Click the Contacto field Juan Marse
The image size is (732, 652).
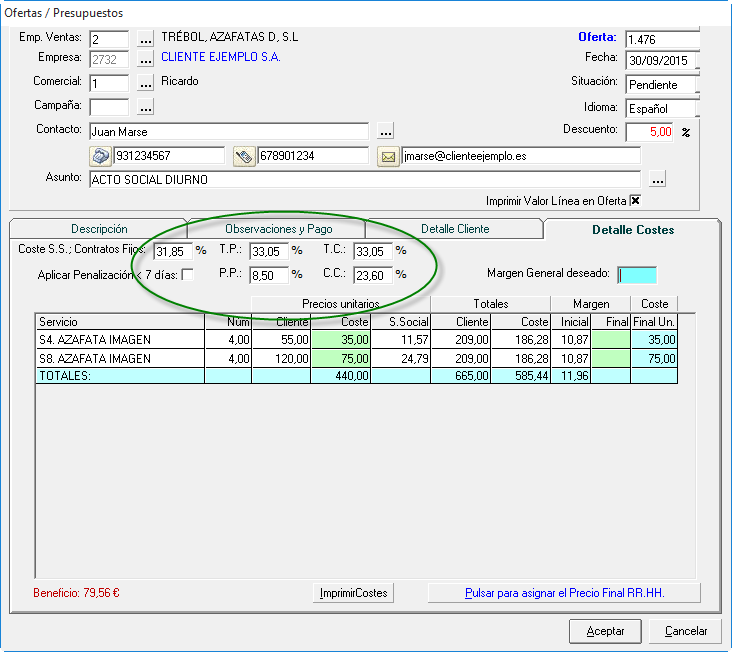(229, 132)
